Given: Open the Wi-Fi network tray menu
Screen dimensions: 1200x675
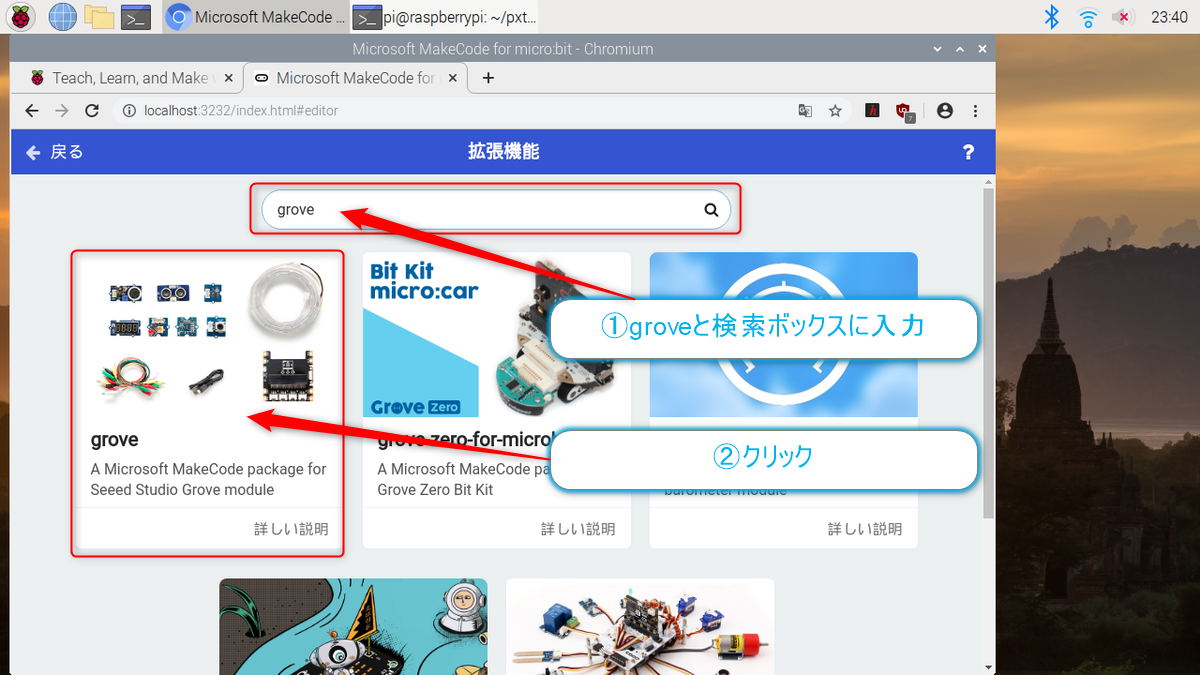Looking at the screenshot, I should [x=1088, y=16].
